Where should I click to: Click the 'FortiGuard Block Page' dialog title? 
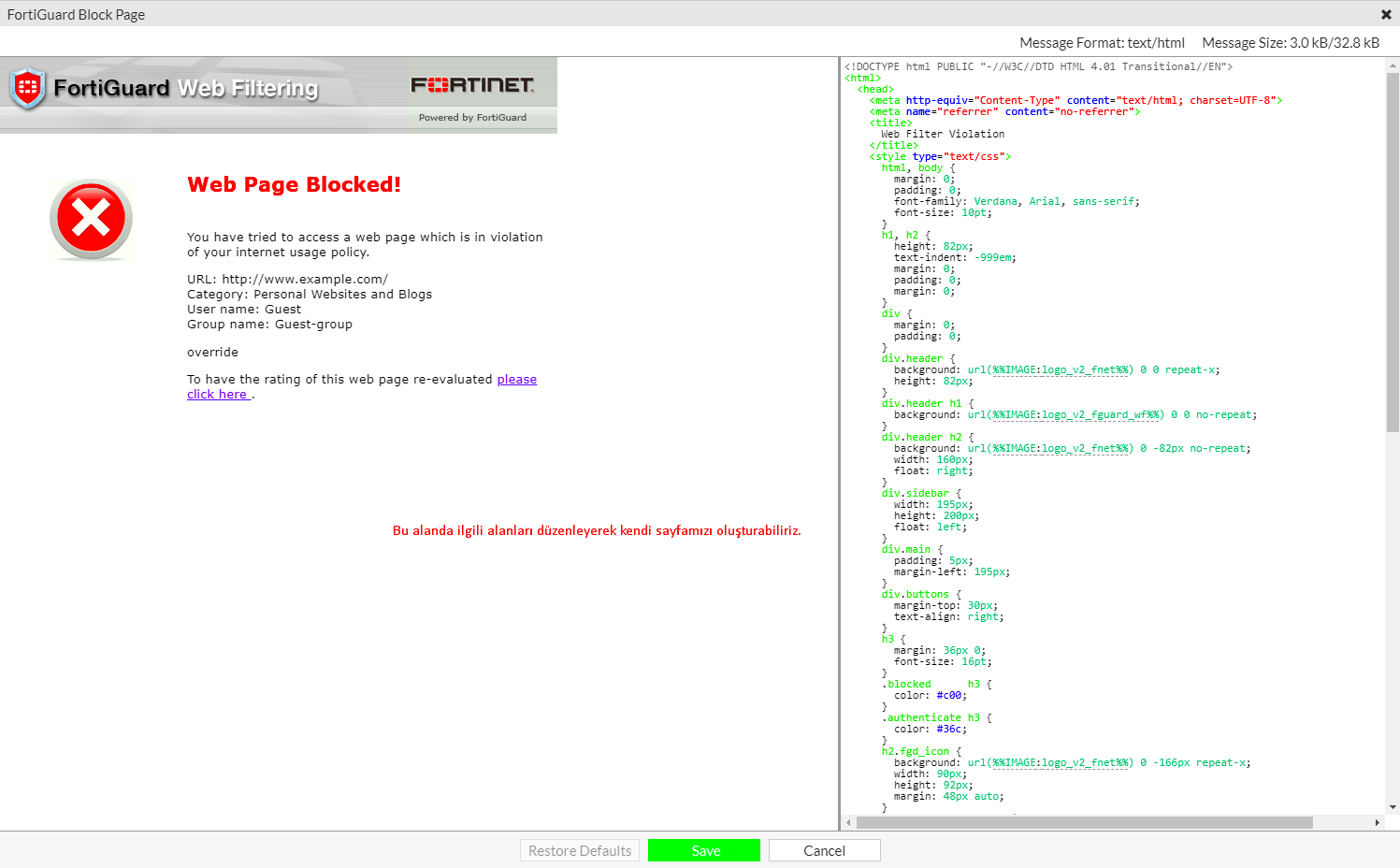point(76,14)
